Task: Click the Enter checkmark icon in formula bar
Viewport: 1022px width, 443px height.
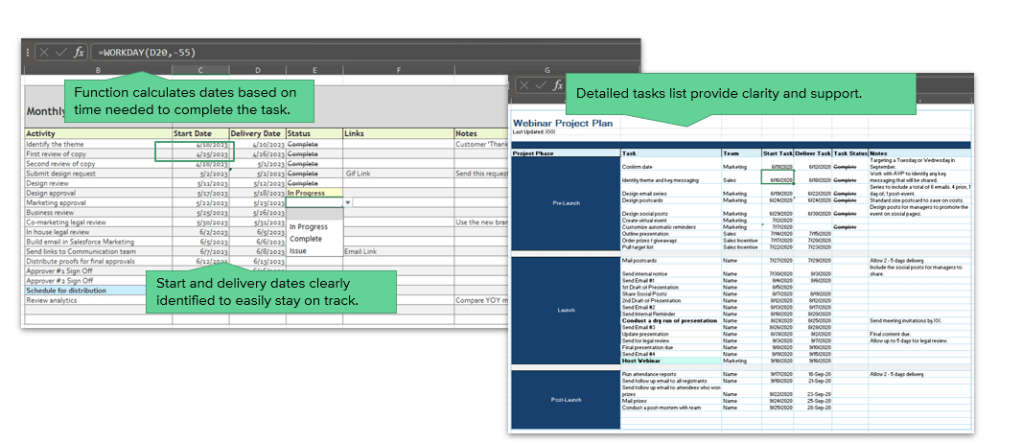Action: click(x=61, y=52)
